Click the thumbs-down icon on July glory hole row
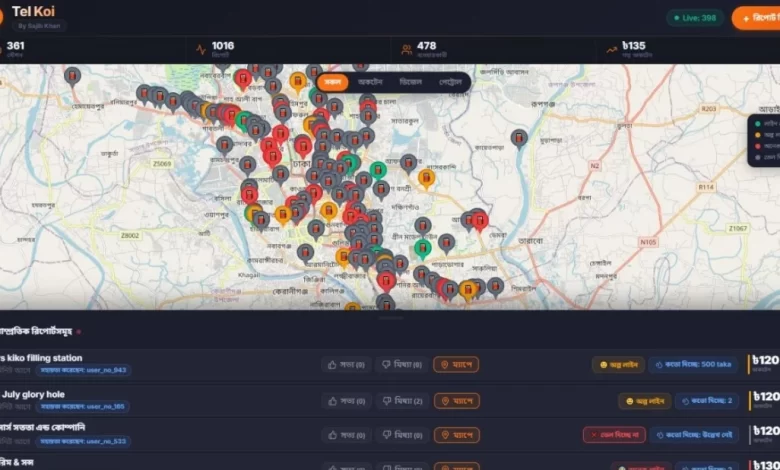This screenshot has width=780, height=470. (x=387, y=400)
